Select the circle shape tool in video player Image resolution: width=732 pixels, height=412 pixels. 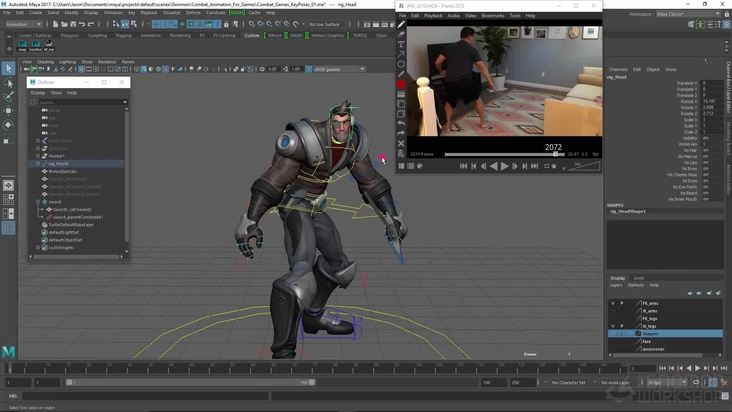pyautogui.click(x=401, y=64)
